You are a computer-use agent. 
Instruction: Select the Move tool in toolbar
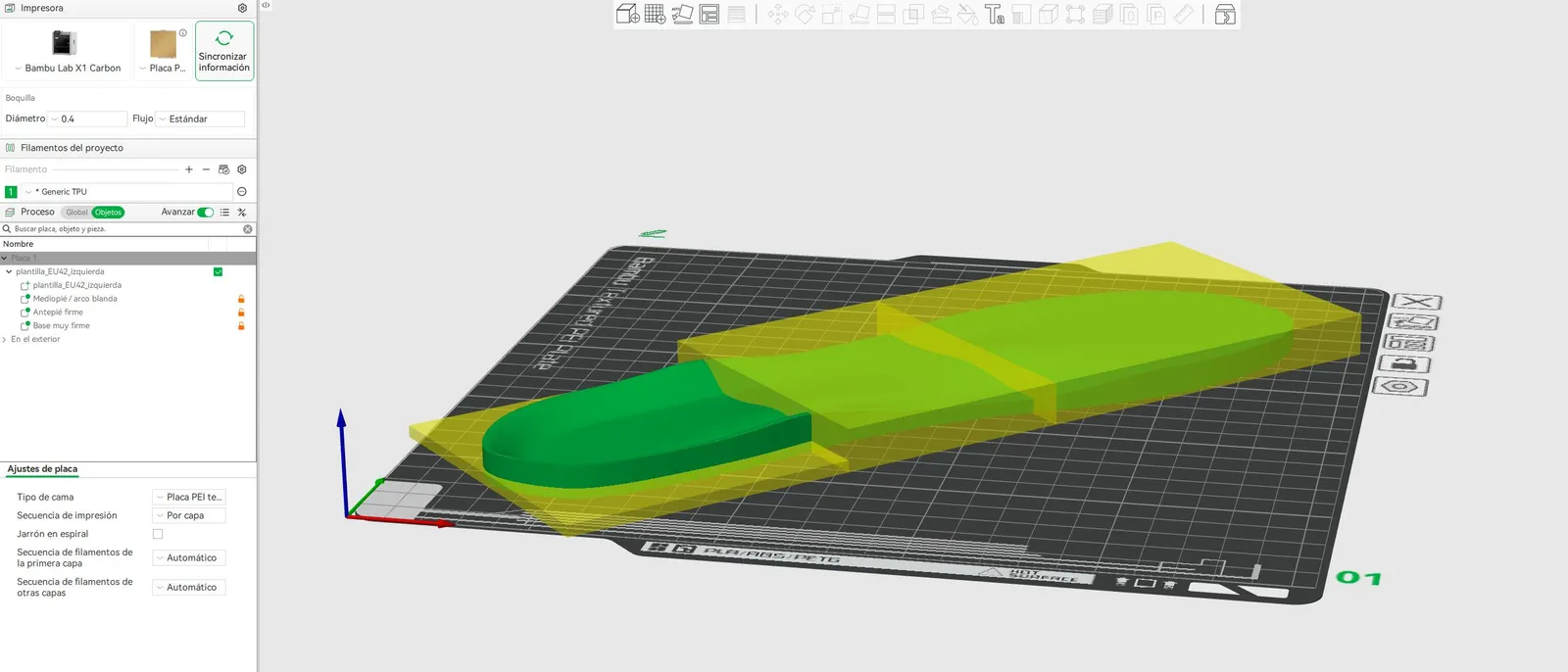point(778,14)
